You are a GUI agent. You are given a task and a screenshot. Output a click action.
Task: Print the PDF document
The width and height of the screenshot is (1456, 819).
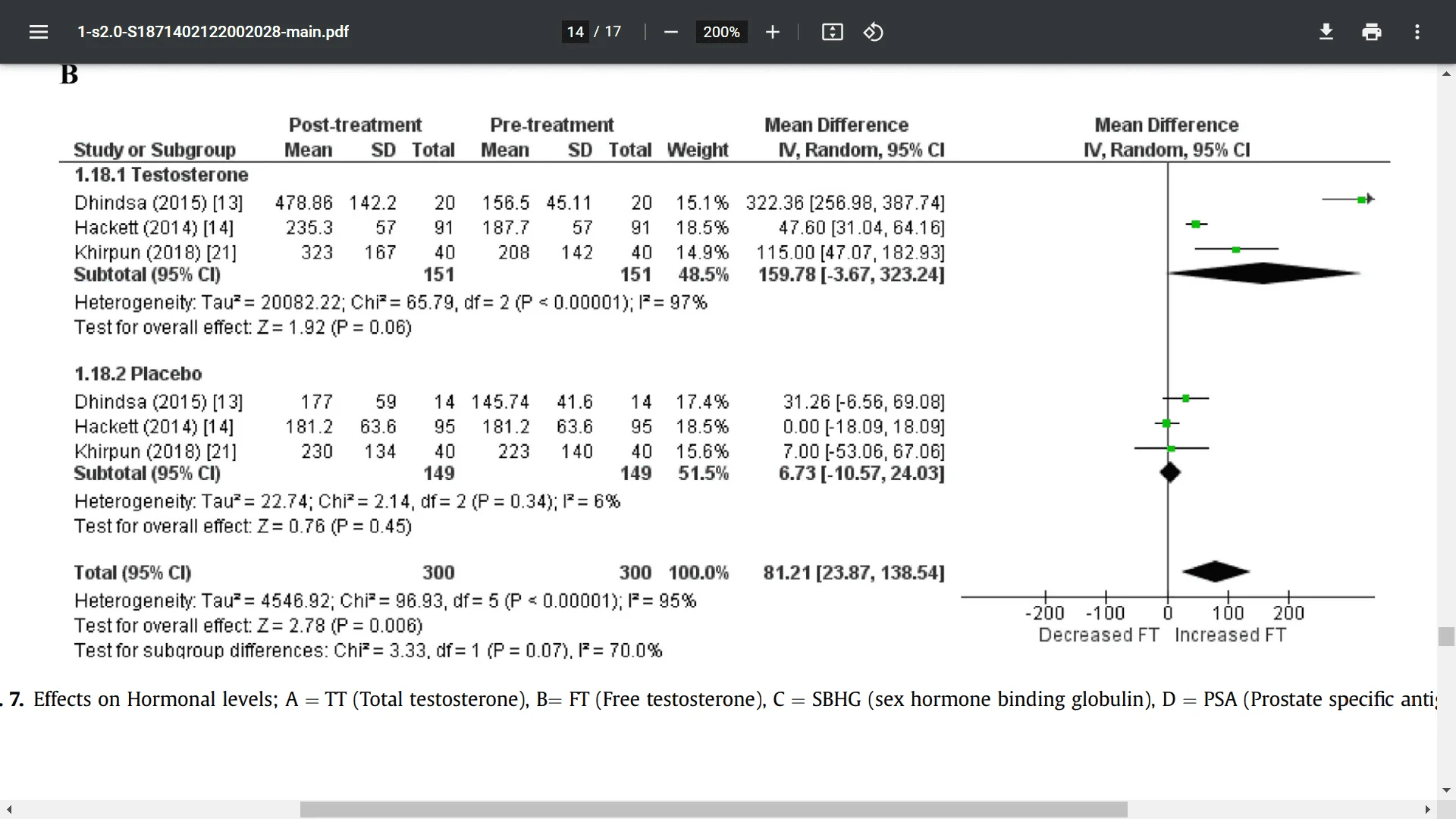click(1371, 32)
